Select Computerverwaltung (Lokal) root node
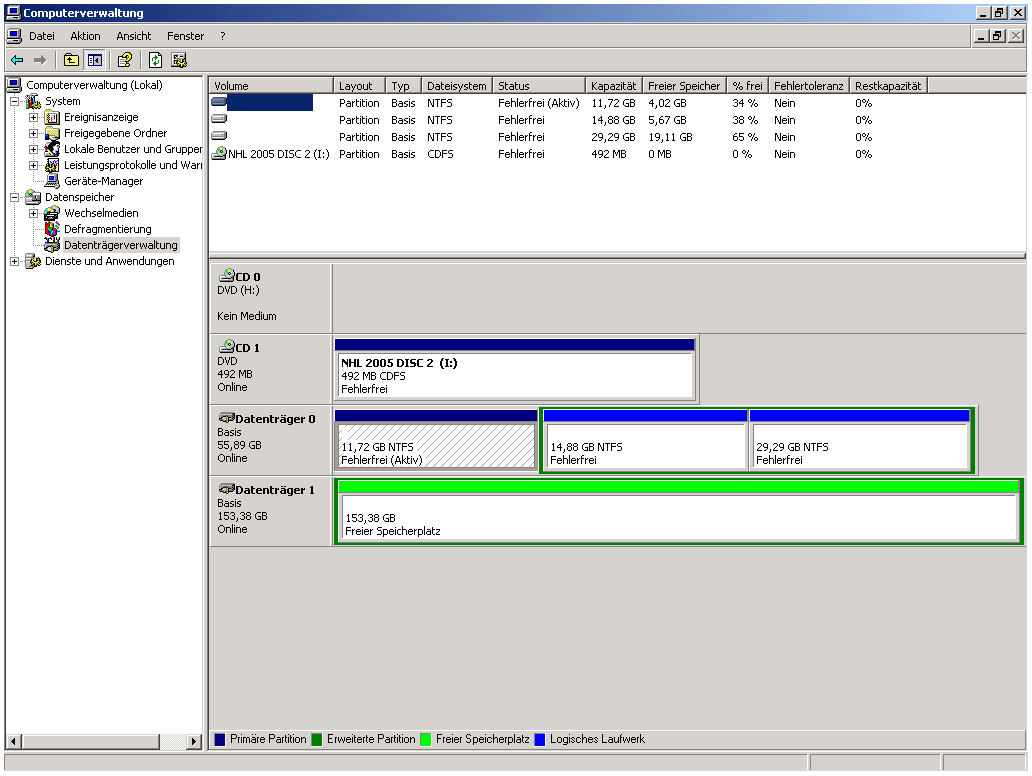 94,85
